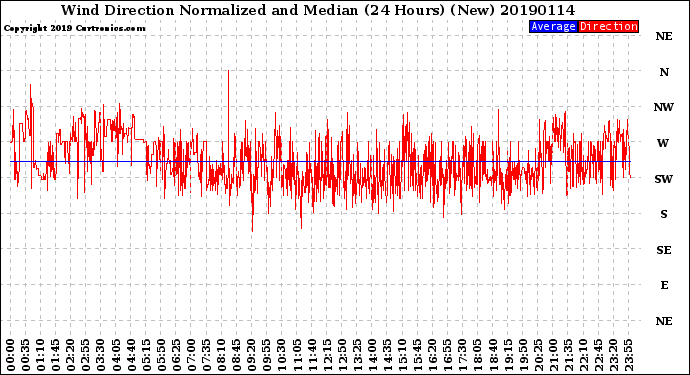Image resolution: width=690 pixels, height=375 pixels.
Task: Click the 10:30 time axis label
Action: (282, 355)
